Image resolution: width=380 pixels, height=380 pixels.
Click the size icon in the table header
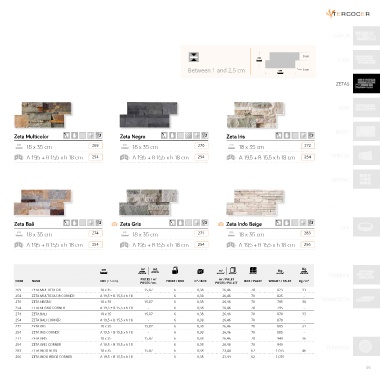pos(104,271)
